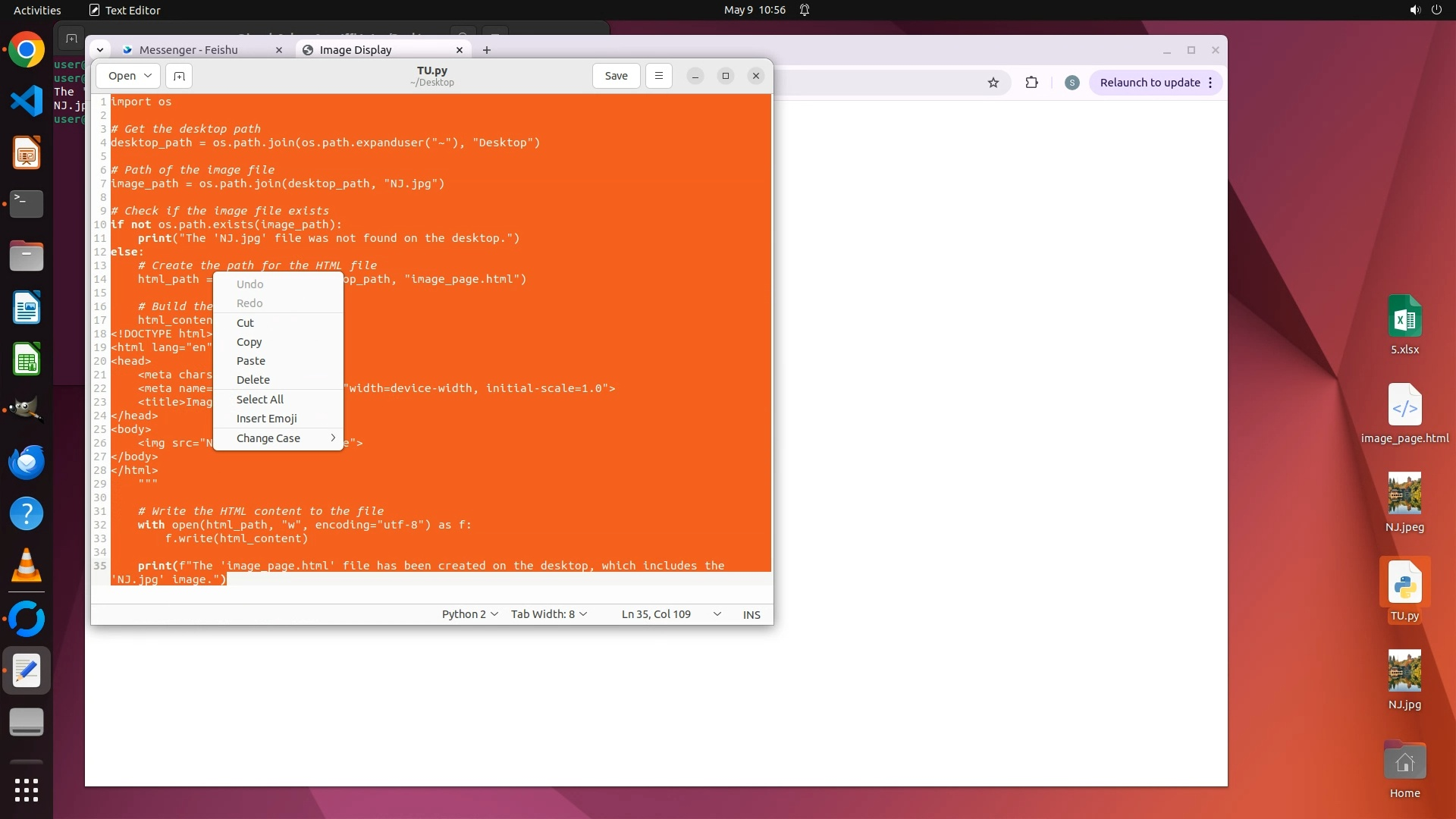1456x819 pixels.
Task: Click the Chrome bookmark star icon
Action: (x=993, y=83)
